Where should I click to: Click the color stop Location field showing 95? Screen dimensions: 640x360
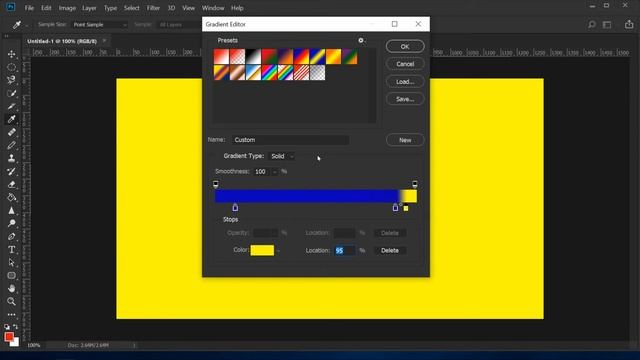click(x=344, y=251)
